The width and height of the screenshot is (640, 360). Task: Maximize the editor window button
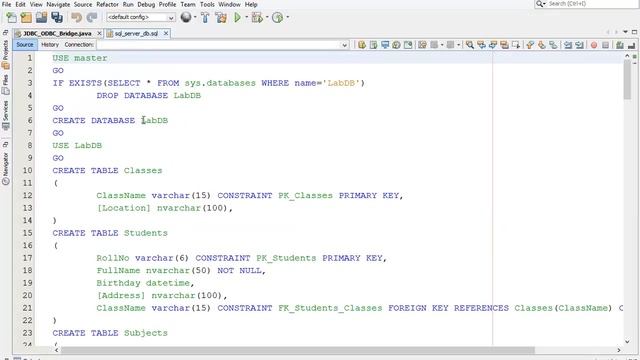(x=634, y=32)
